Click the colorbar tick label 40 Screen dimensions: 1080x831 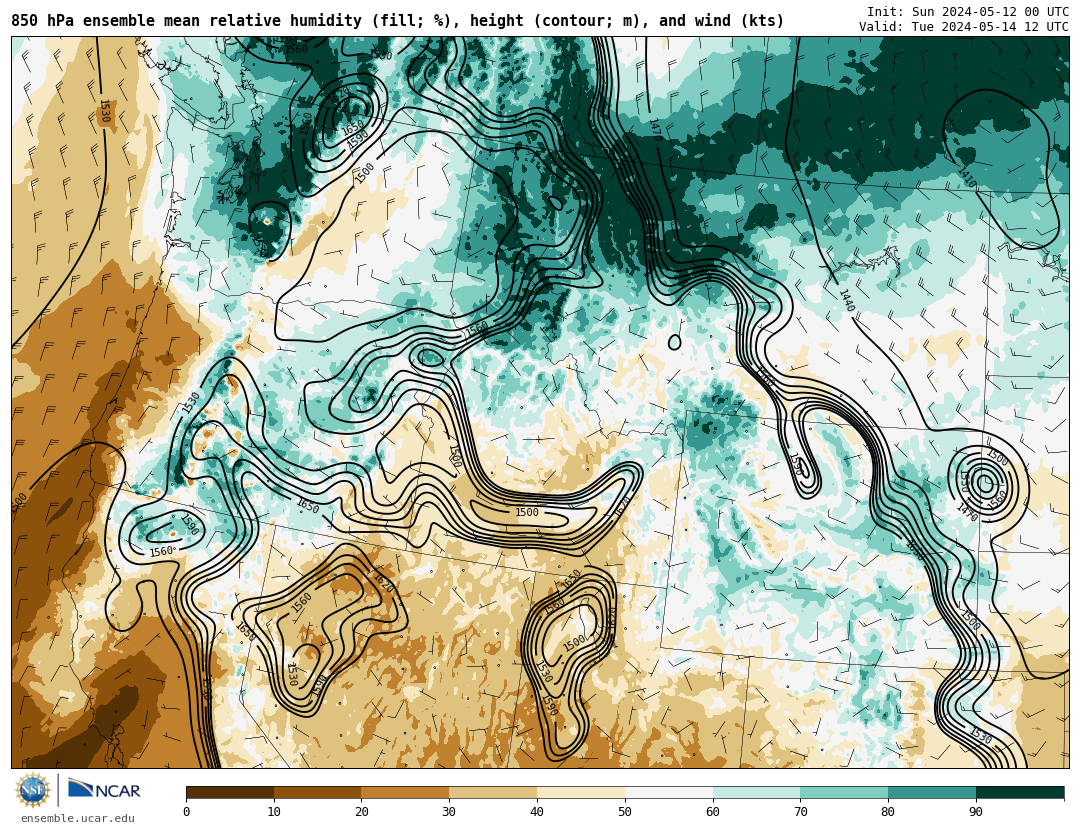point(537,812)
